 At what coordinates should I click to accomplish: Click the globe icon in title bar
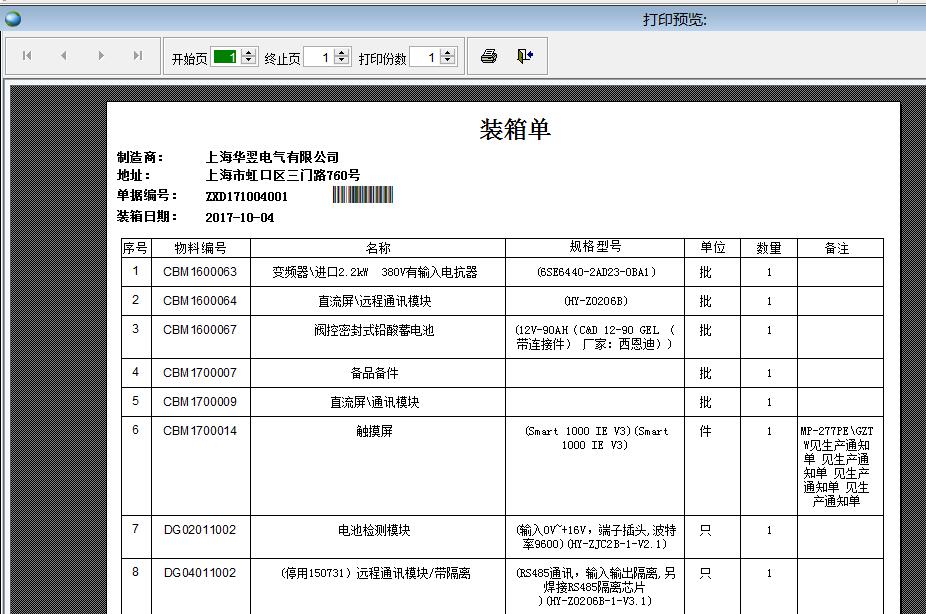pyautogui.click(x=13, y=18)
